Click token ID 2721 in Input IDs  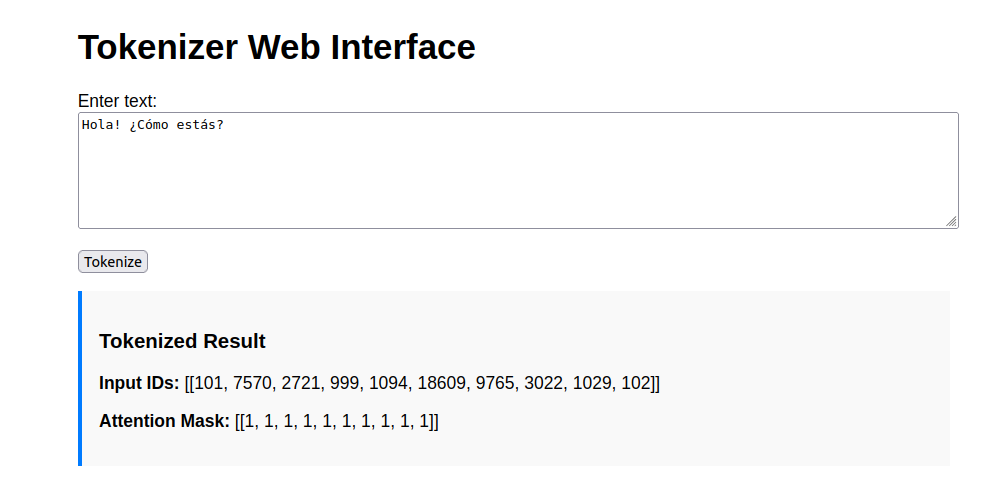click(302, 383)
